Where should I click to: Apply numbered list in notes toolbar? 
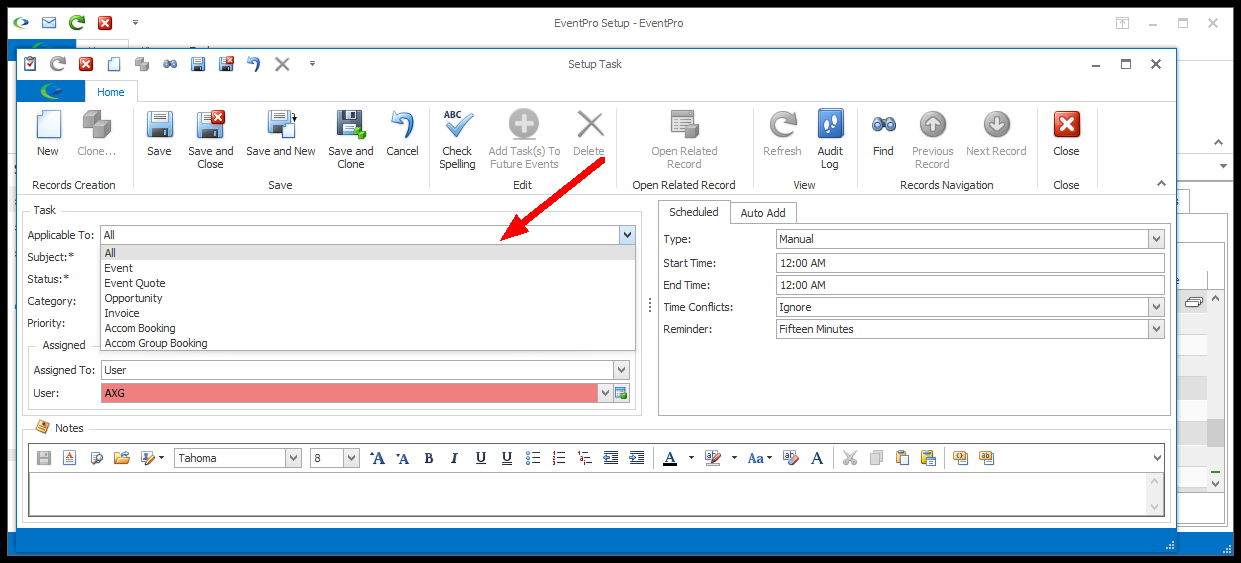(x=559, y=458)
